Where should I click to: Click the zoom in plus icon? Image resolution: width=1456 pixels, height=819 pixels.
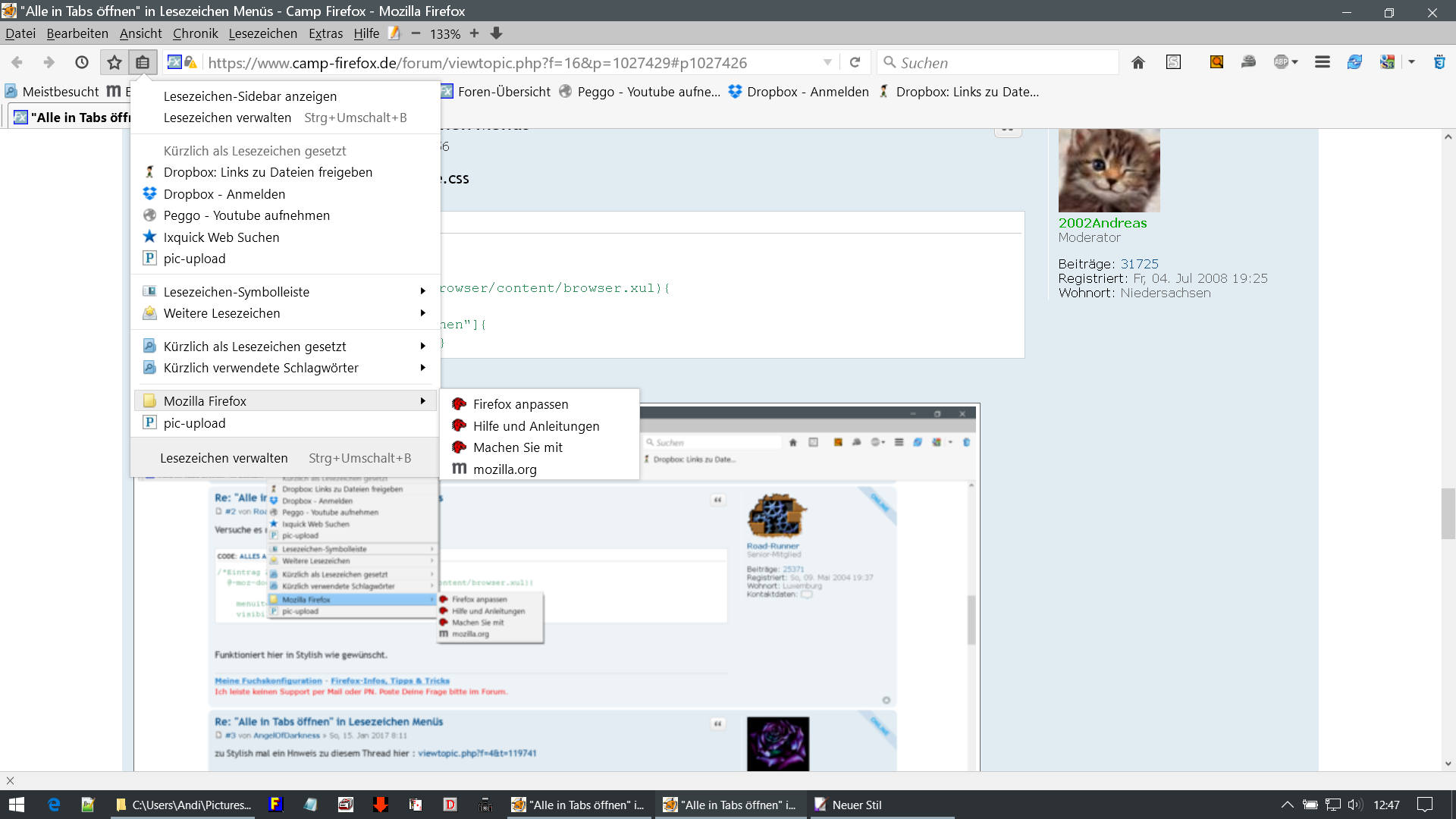click(474, 33)
